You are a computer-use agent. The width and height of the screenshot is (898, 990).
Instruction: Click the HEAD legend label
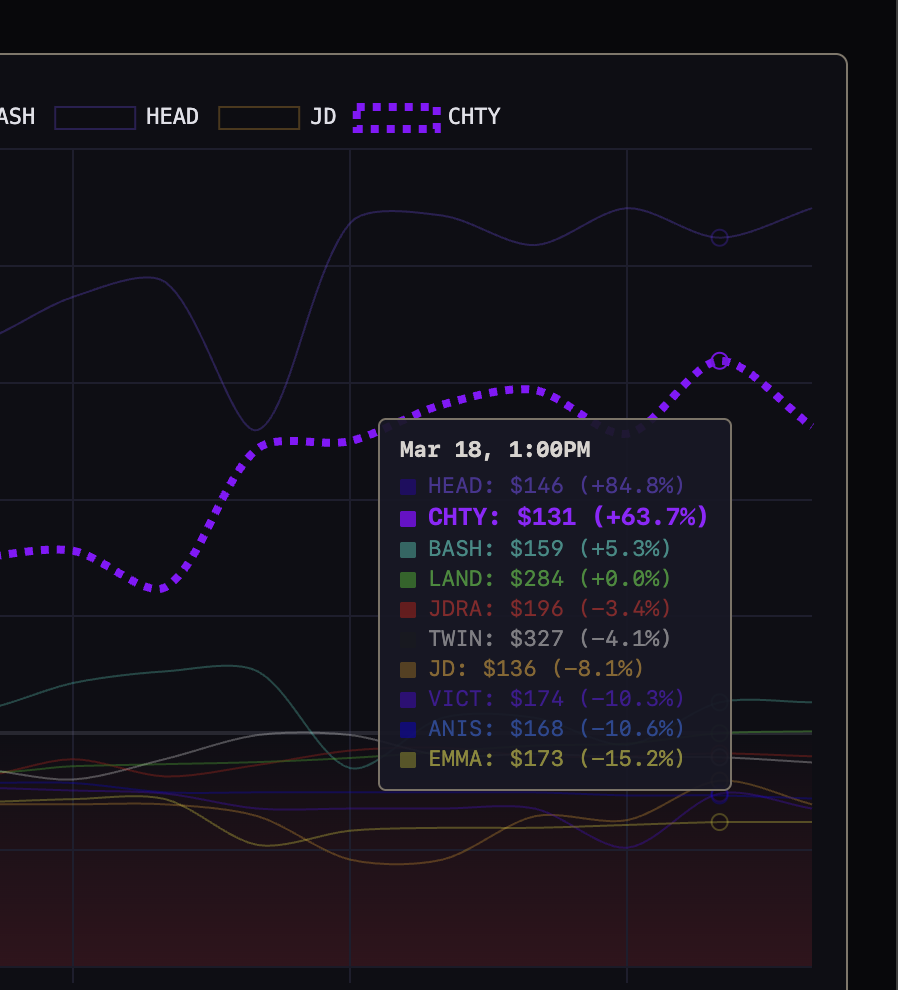click(x=172, y=117)
